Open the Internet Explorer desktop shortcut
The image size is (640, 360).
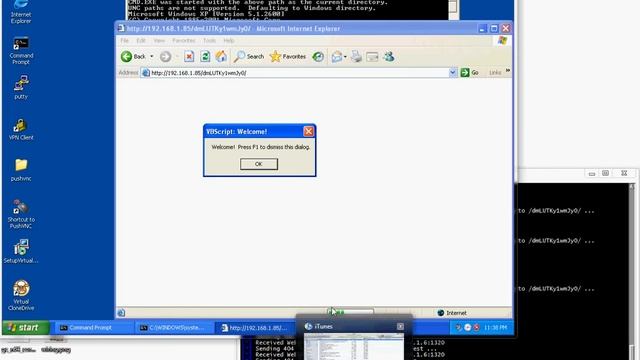(21, 11)
